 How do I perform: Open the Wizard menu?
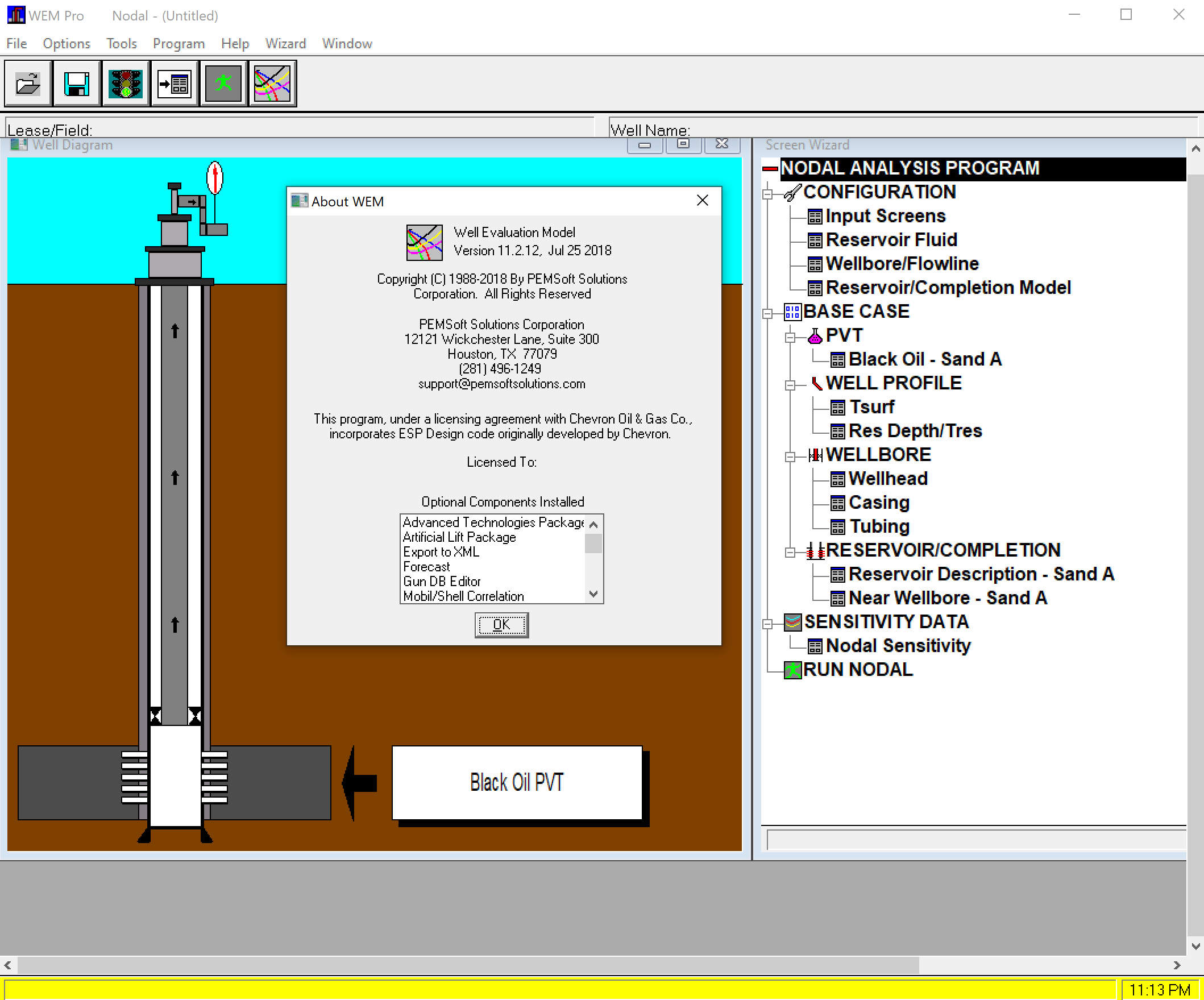tap(285, 44)
